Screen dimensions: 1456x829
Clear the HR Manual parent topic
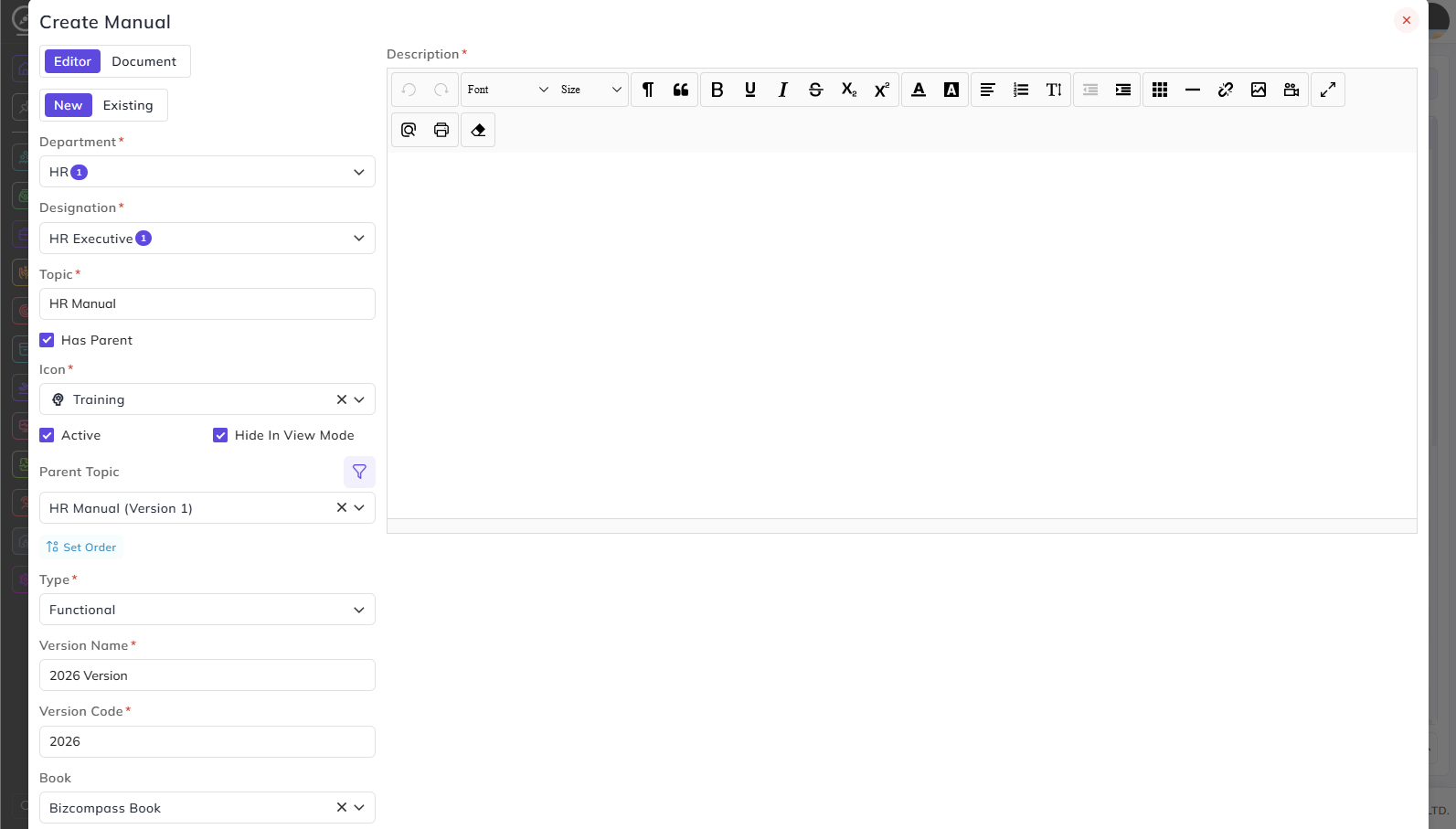tap(342, 508)
